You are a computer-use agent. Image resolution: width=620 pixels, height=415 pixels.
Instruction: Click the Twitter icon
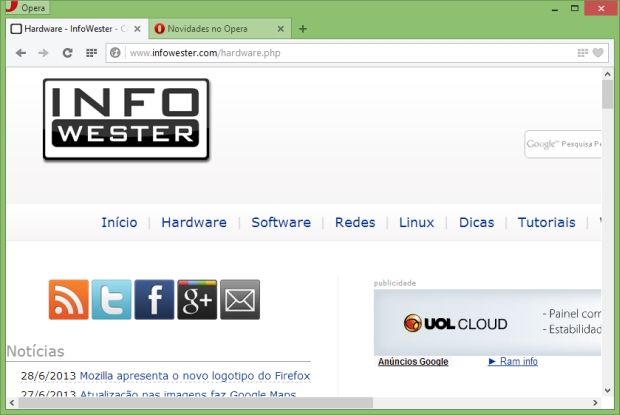112,300
